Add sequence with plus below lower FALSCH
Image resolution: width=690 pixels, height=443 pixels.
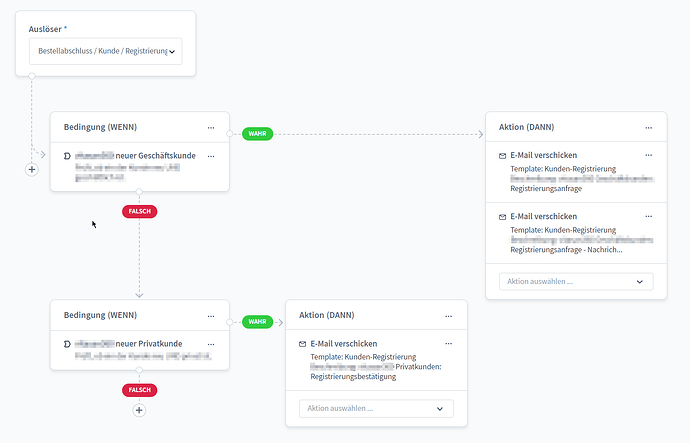(139, 410)
